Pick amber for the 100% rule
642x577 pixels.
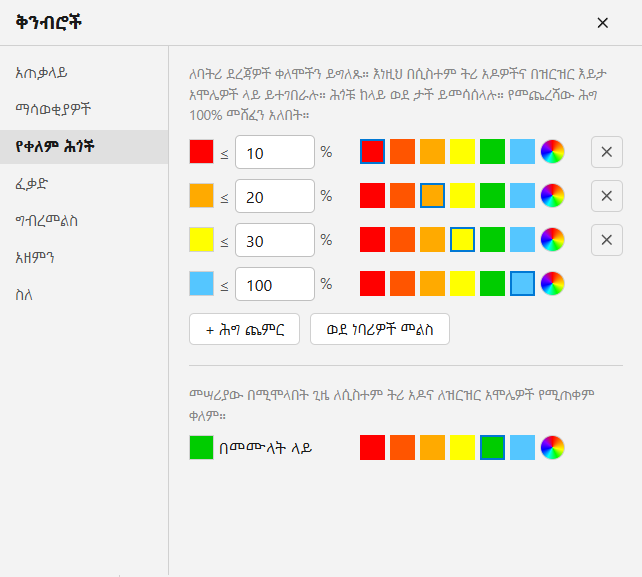pos(432,283)
